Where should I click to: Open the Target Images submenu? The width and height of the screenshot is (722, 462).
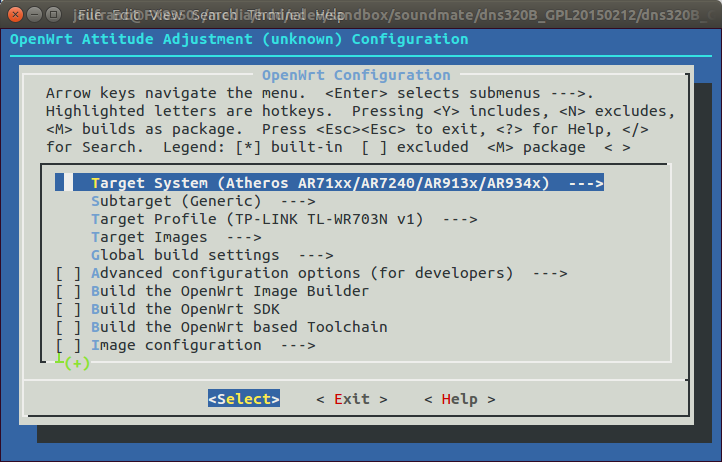point(176,237)
